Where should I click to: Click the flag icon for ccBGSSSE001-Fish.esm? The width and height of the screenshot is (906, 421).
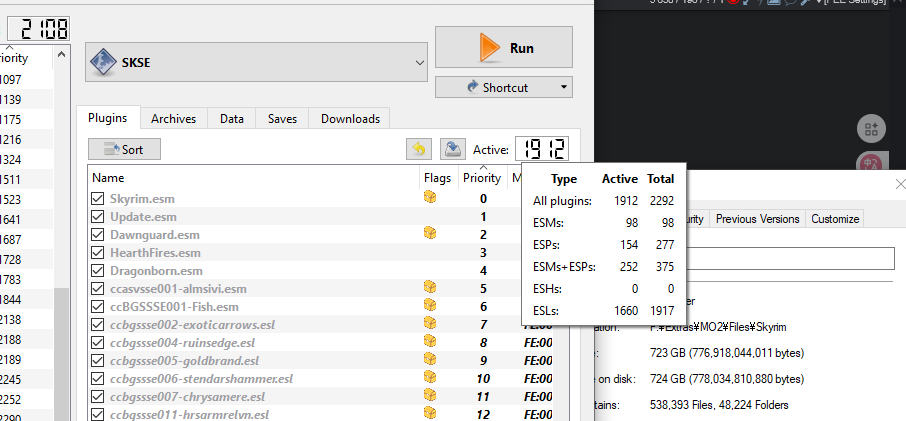coord(429,304)
